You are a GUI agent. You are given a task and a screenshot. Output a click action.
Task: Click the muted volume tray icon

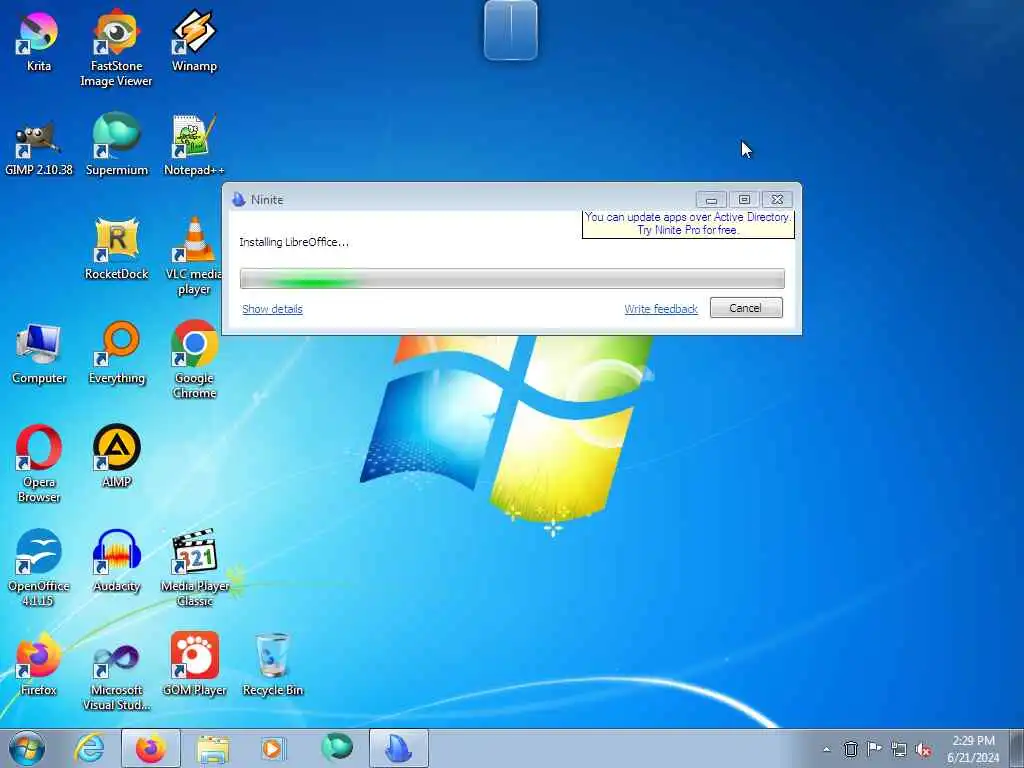coord(924,749)
